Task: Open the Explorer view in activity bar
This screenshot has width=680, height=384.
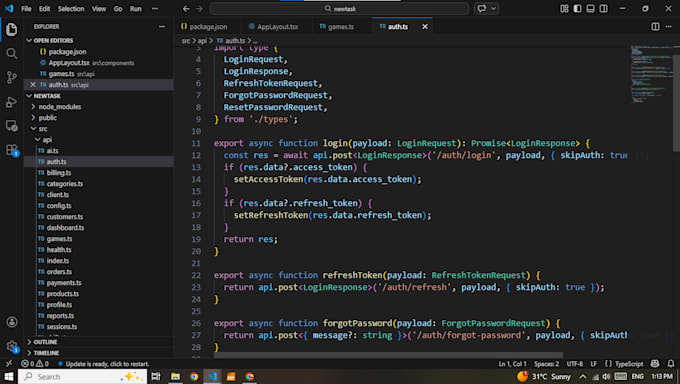Action: pos(12,29)
